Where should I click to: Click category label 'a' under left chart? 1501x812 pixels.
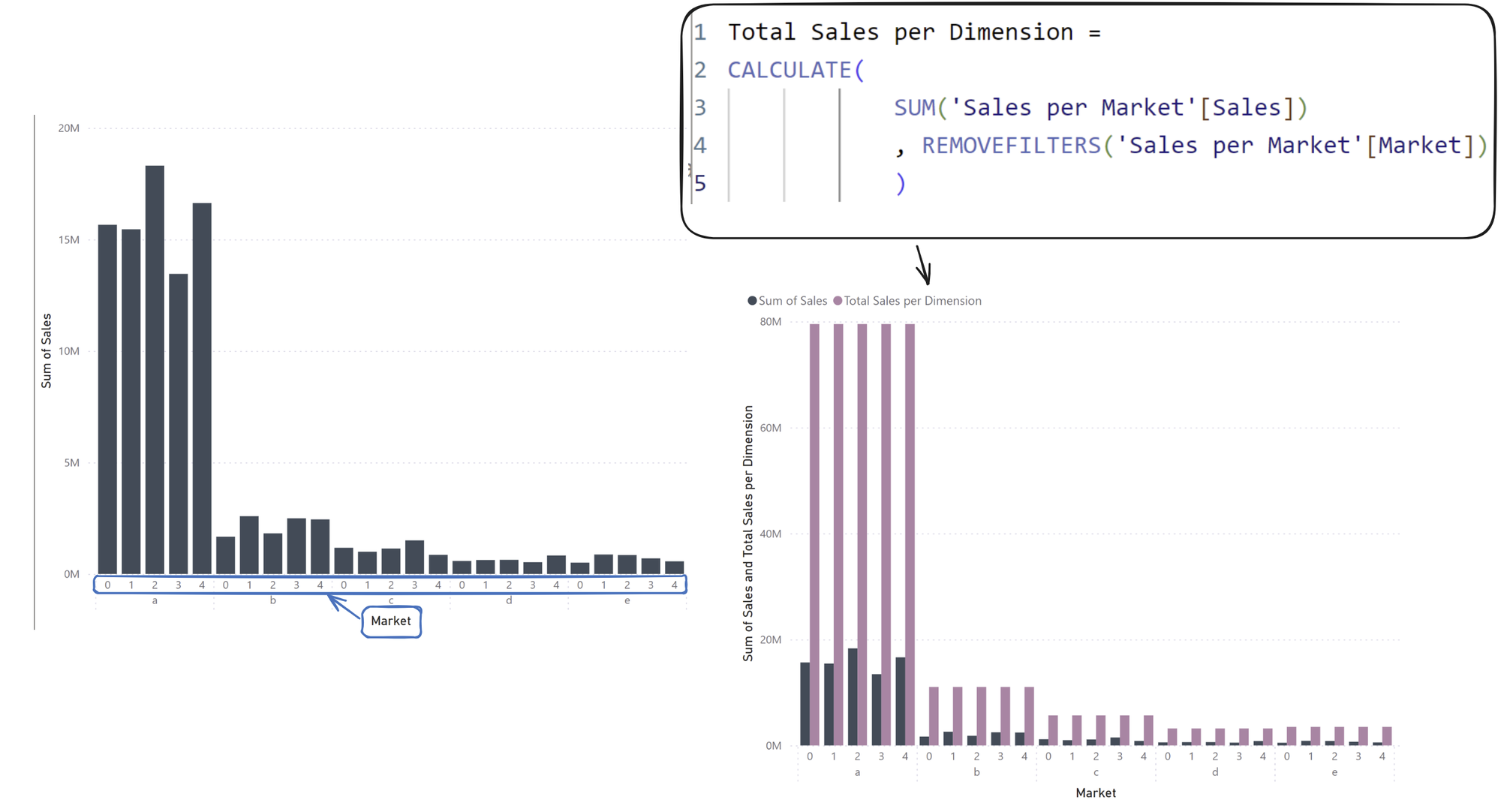(x=155, y=600)
